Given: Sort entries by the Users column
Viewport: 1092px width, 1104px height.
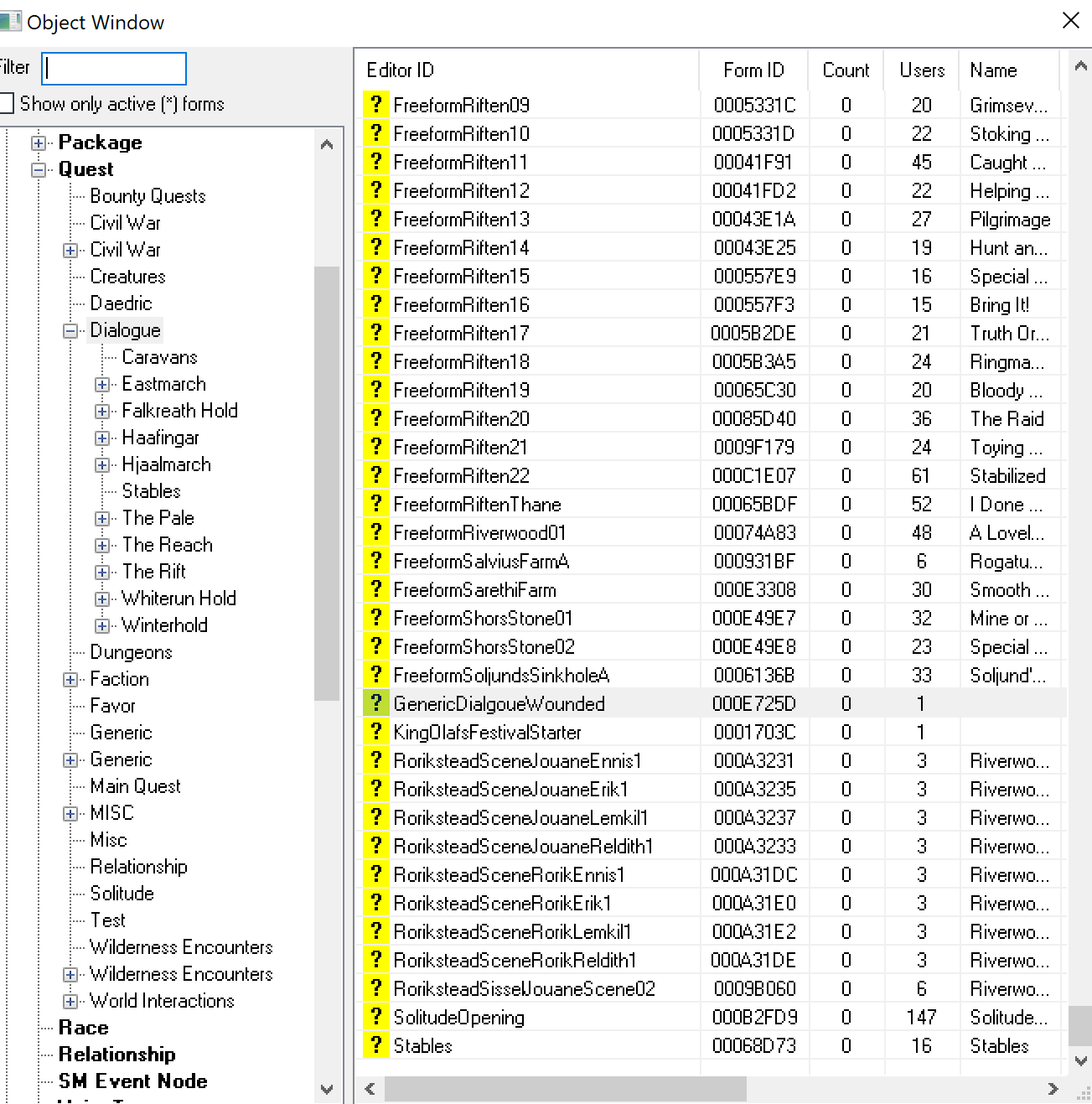Looking at the screenshot, I should point(920,70).
